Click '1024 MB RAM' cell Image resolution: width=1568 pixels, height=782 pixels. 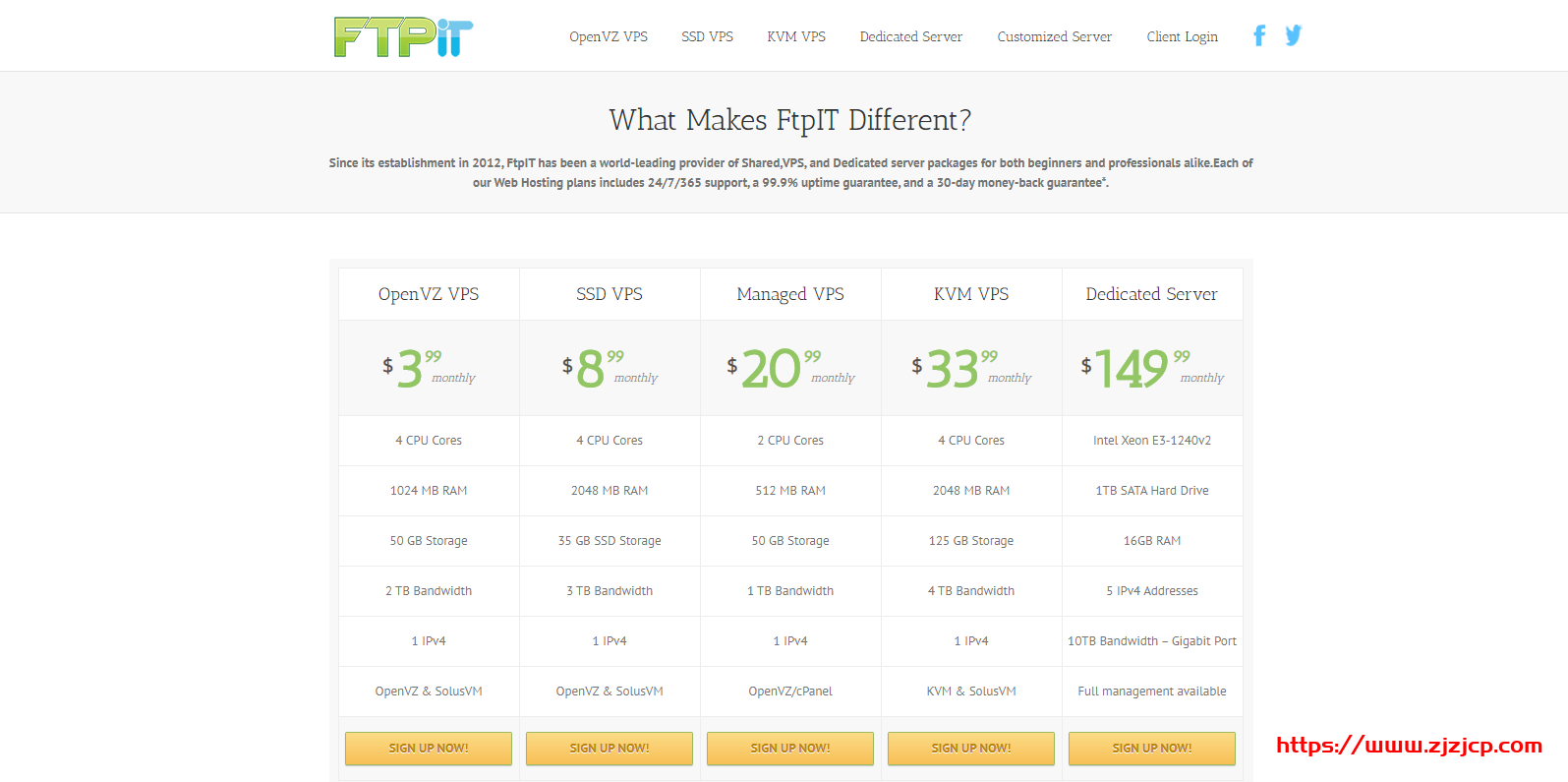point(429,491)
